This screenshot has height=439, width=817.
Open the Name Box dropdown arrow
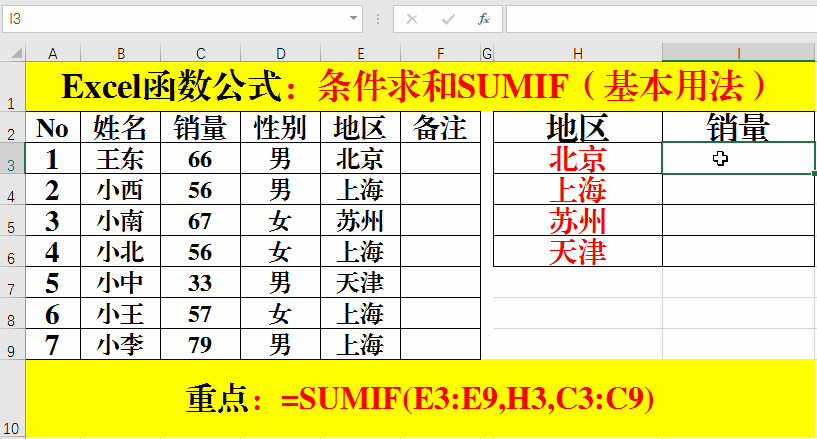353,19
